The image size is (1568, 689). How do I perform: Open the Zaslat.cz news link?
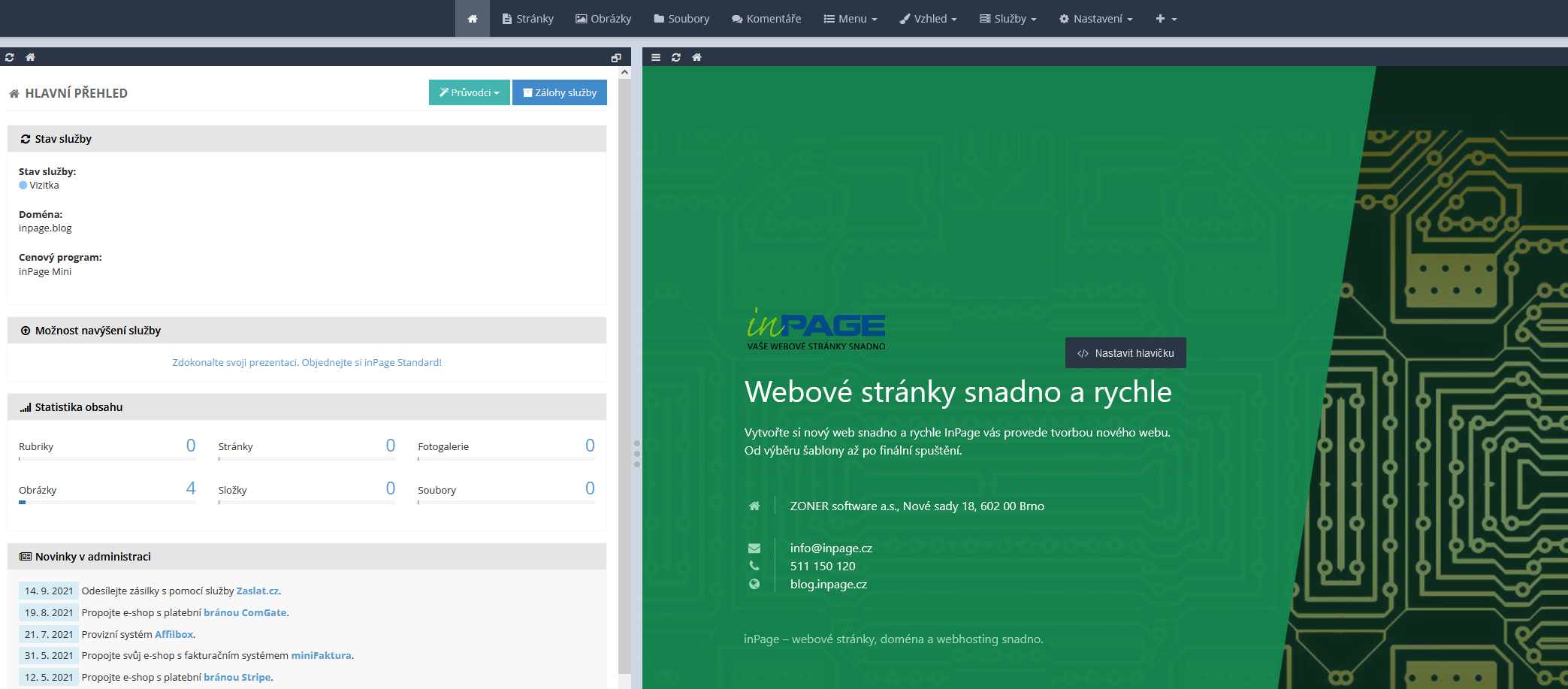coord(257,591)
